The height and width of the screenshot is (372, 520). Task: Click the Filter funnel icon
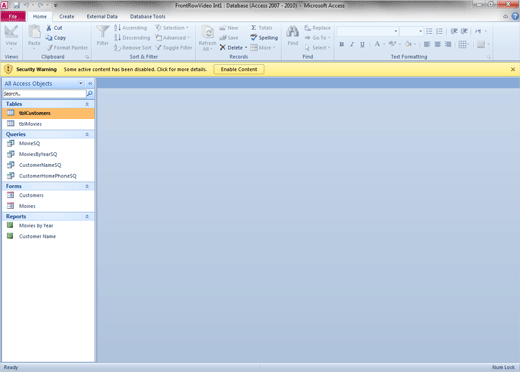point(102,32)
